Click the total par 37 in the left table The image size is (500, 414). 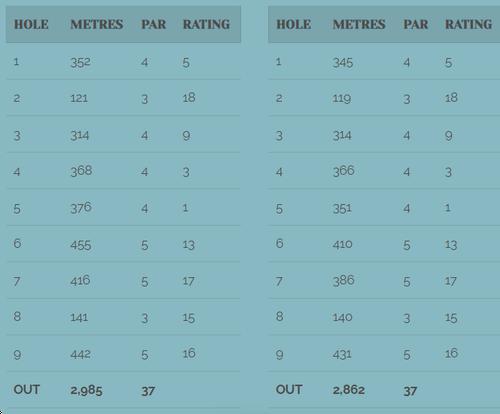click(148, 391)
